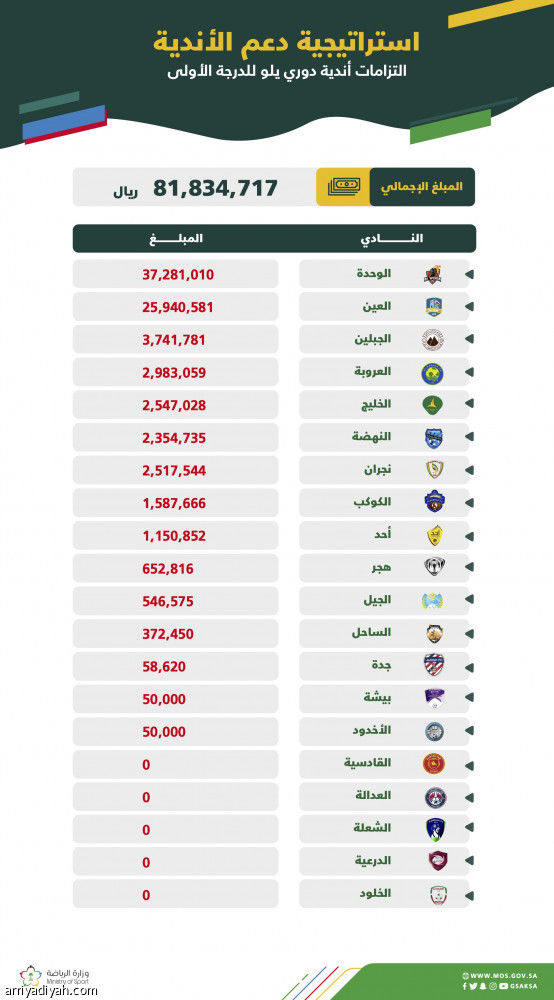Click the arrow beside الوحدة row
Image resolution: width=554 pixels, height=1000 pixels.
(x=470, y=275)
